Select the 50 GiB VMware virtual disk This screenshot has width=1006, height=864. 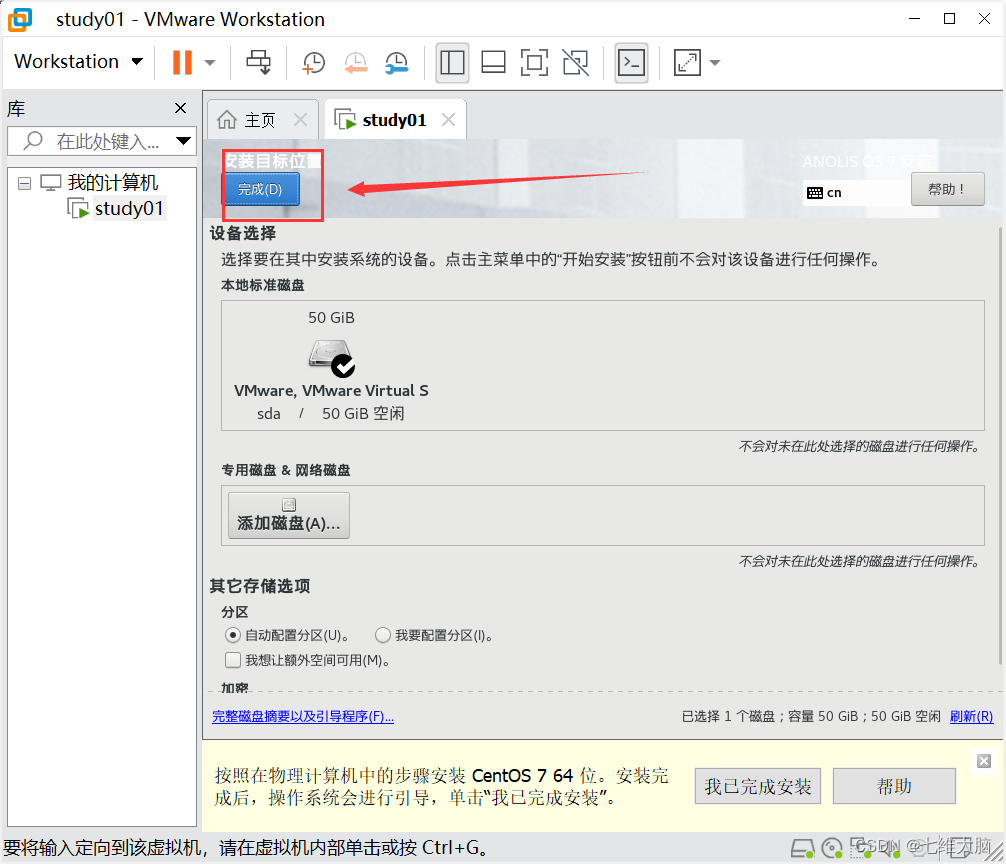(332, 366)
